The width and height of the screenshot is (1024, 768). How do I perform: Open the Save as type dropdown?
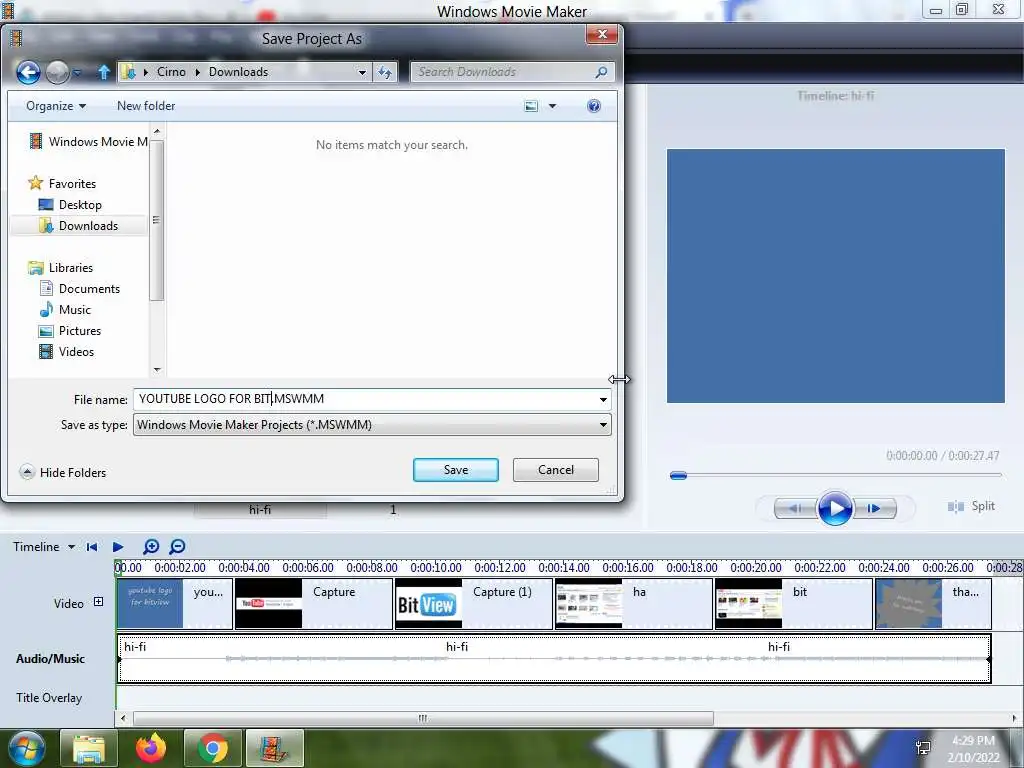pos(372,424)
